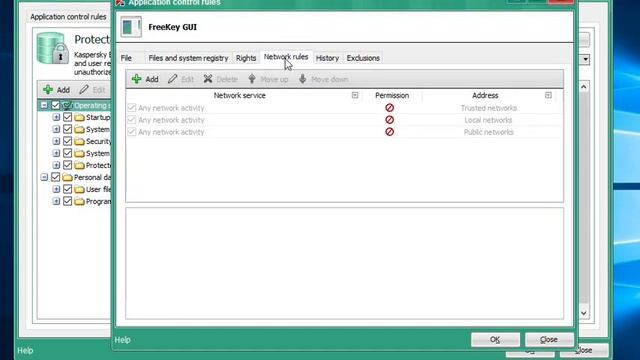This screenshot has width=640, height=360.
Task: Click the Edit pencil in Network rules toolbar
Action: point(180,79)
